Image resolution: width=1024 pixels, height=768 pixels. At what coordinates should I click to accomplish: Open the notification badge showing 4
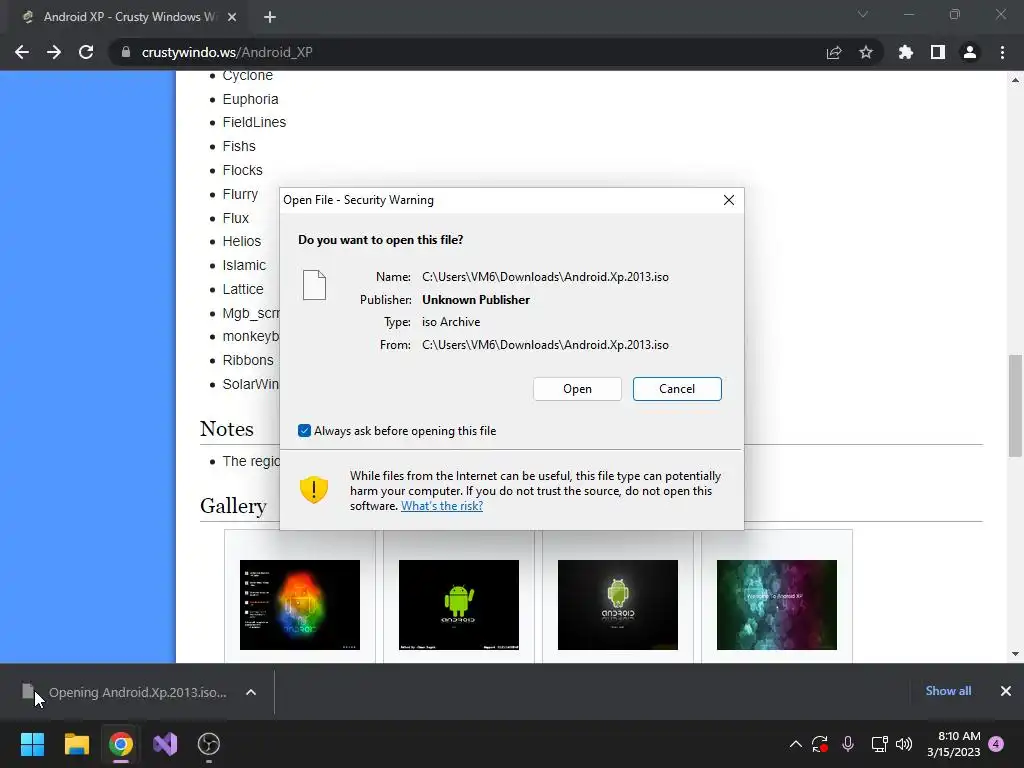(996, 744)
